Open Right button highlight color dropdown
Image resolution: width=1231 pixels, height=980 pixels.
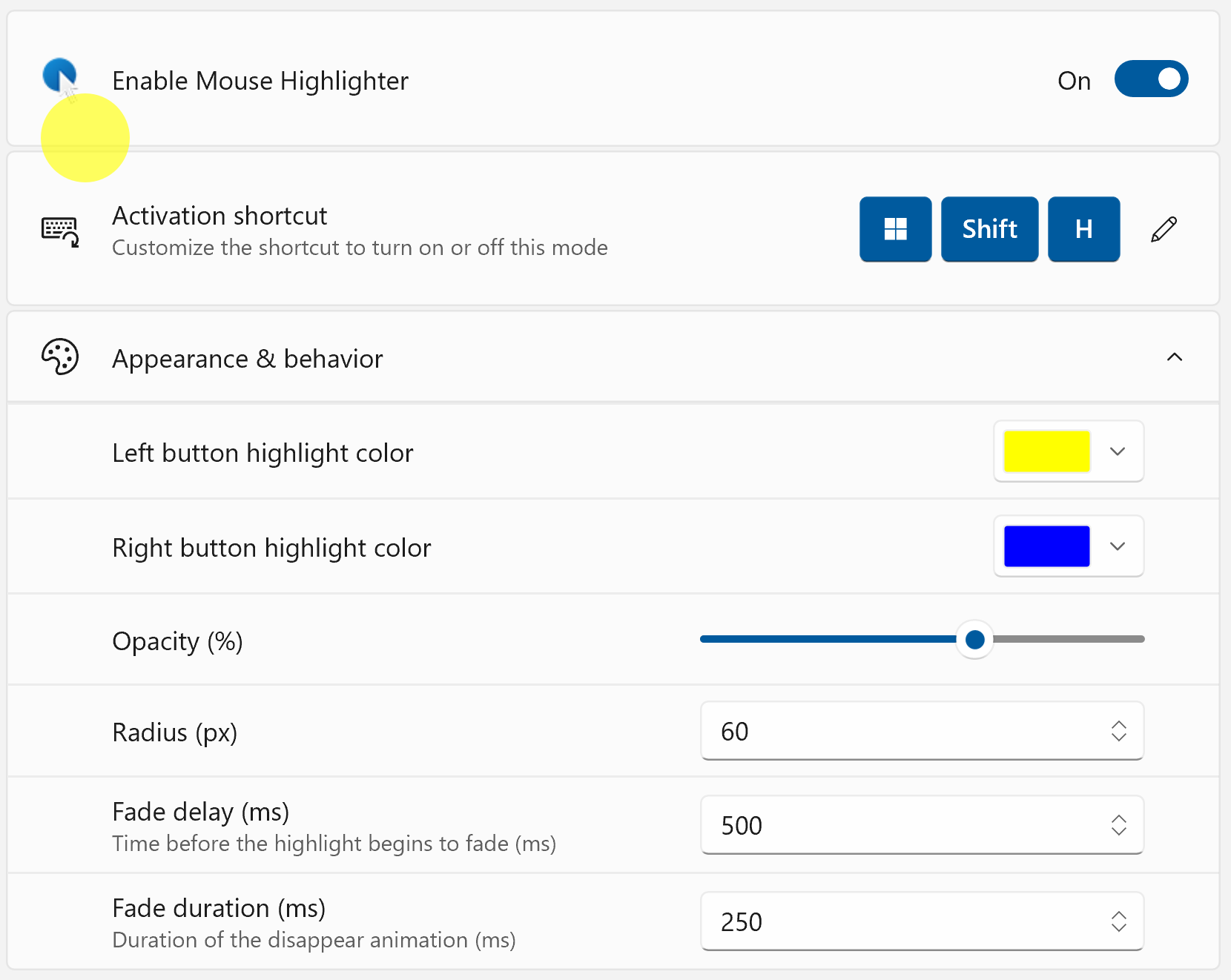pos(1118,546)
